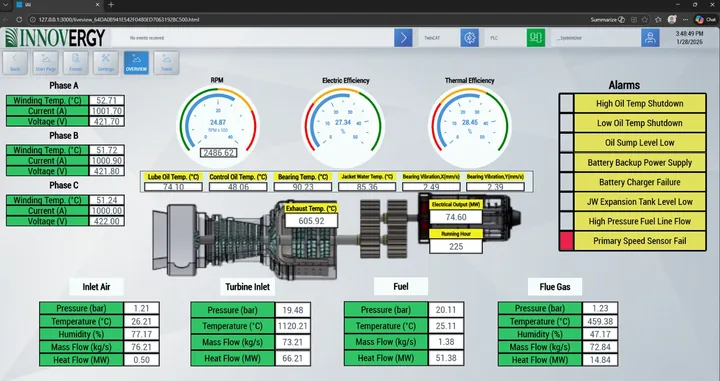Image resolution: width=720 pixels, height=381 pixels.
Task: Switch to the Trend page
Action: point(166,62)
